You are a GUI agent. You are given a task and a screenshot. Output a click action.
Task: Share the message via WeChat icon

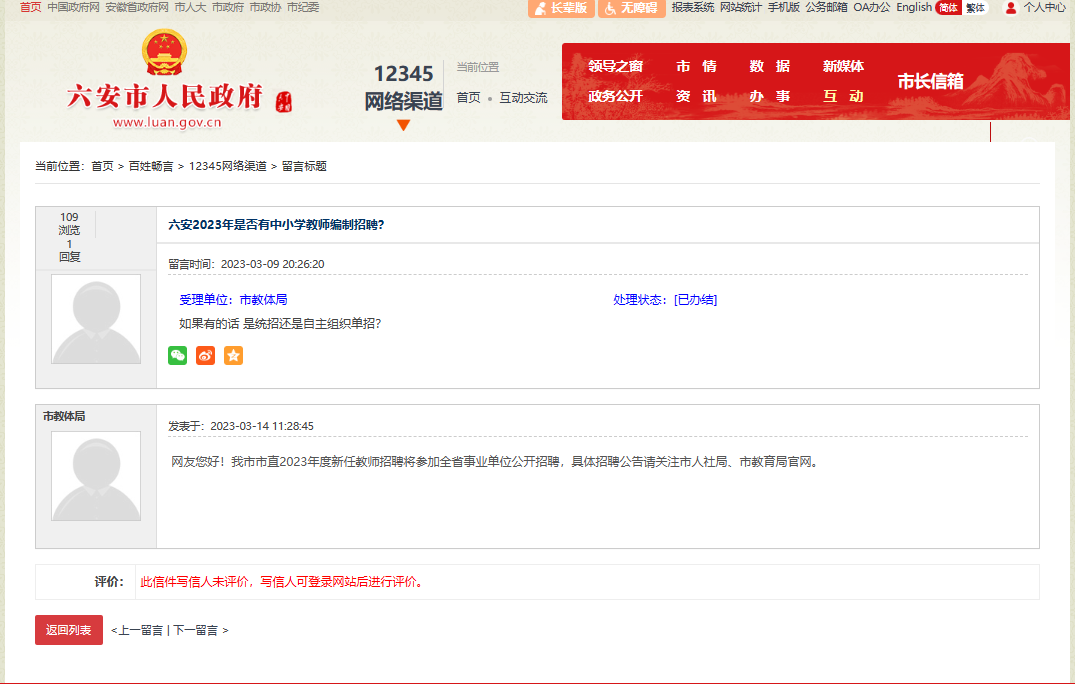point(177,355)
